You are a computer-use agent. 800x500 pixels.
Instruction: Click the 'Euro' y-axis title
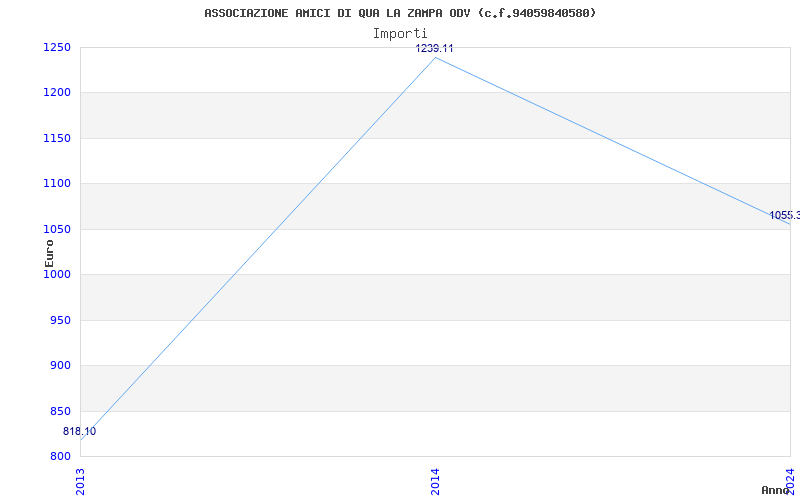[49, 253]
